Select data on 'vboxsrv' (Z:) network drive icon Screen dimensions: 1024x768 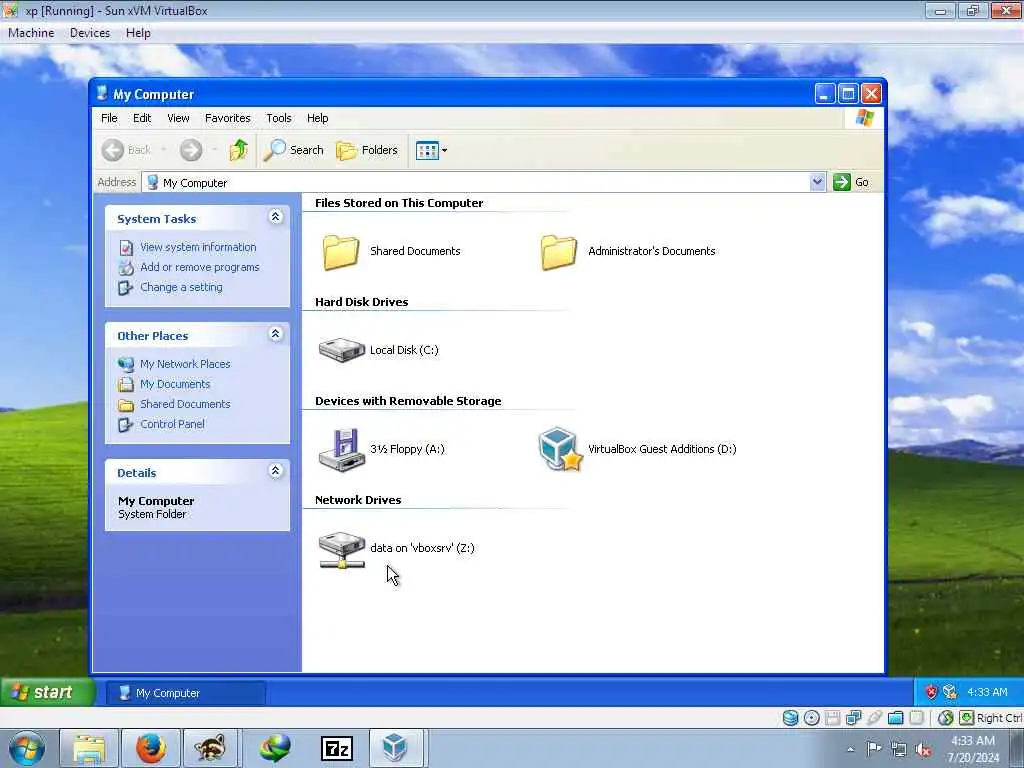[342, 549]
